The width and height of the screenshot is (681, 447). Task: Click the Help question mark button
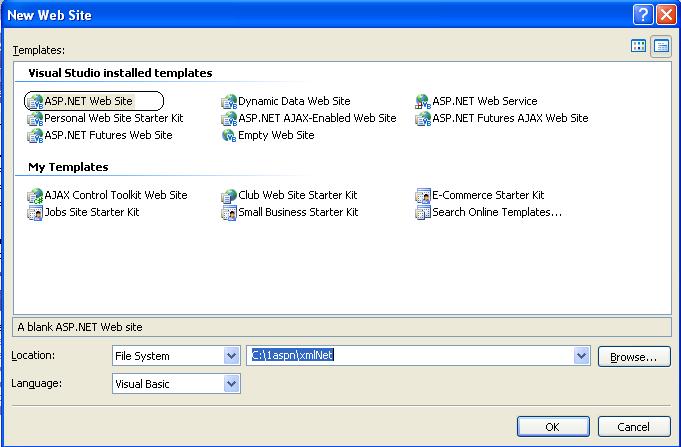point(643,15)
